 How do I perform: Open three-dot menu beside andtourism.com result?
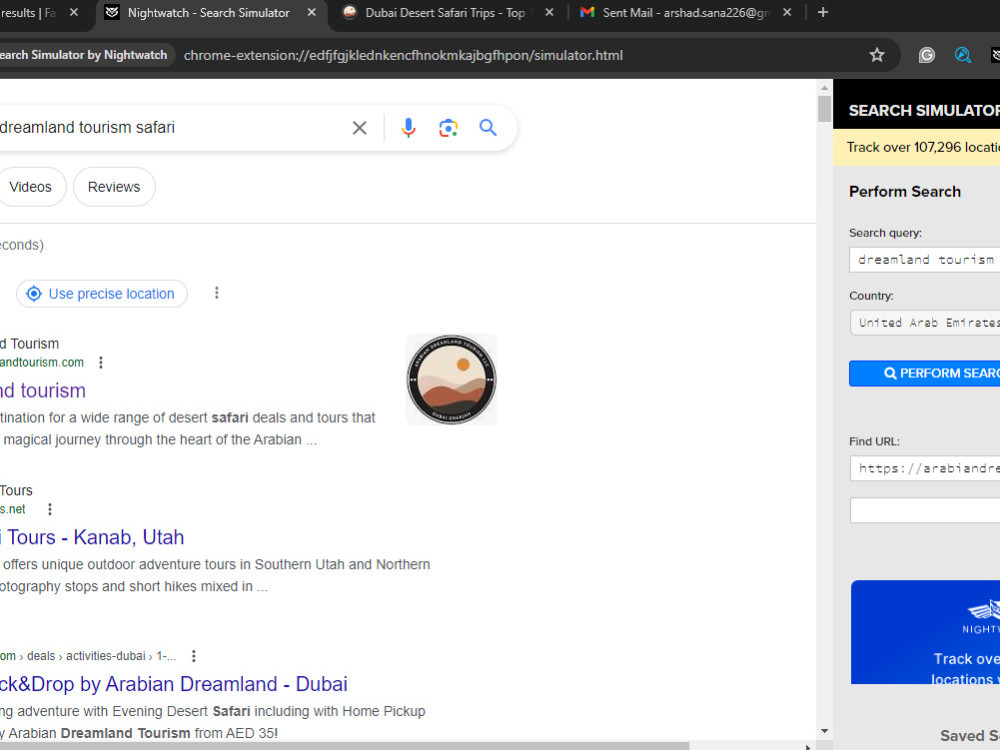click(101, 362)
